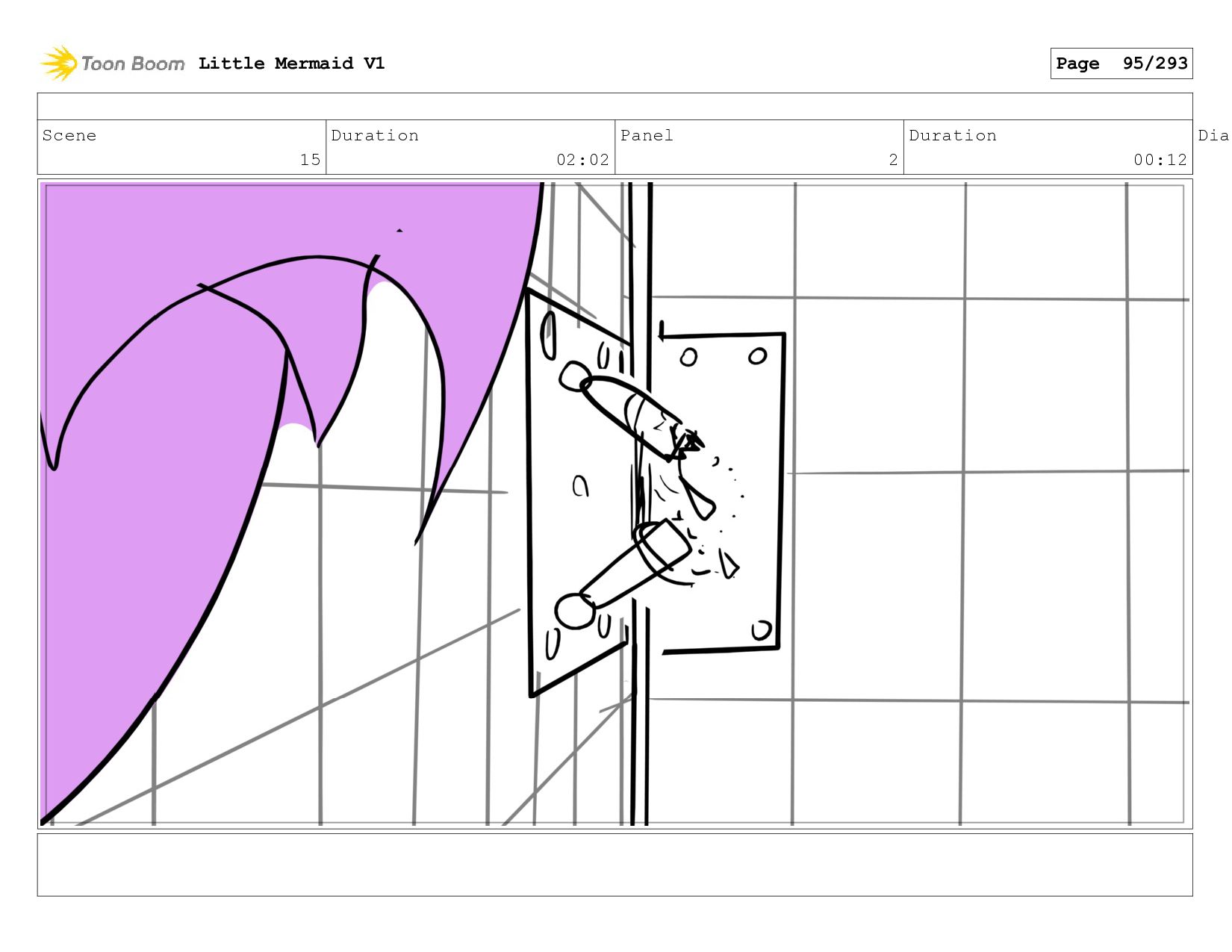Click the panel number value '2'

[x=893, y=160]
